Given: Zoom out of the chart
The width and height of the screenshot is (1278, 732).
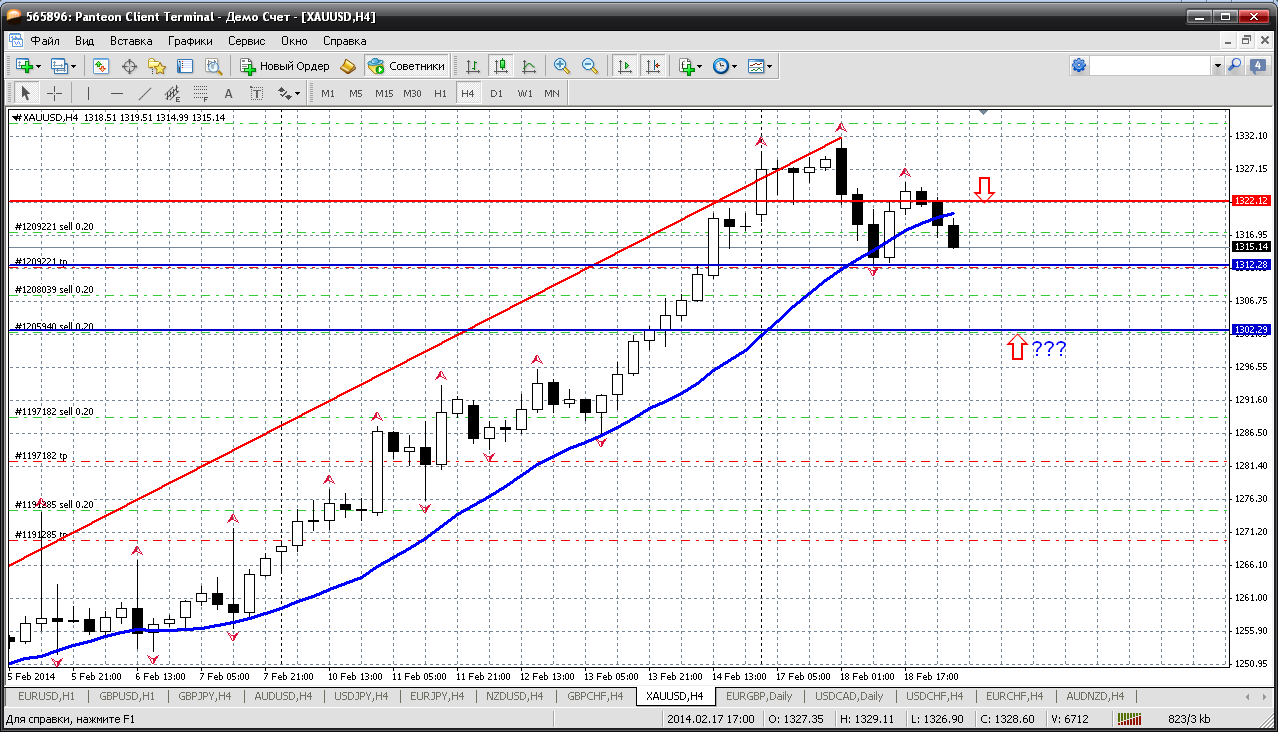Looking at the screenshot, I should 590,66.
